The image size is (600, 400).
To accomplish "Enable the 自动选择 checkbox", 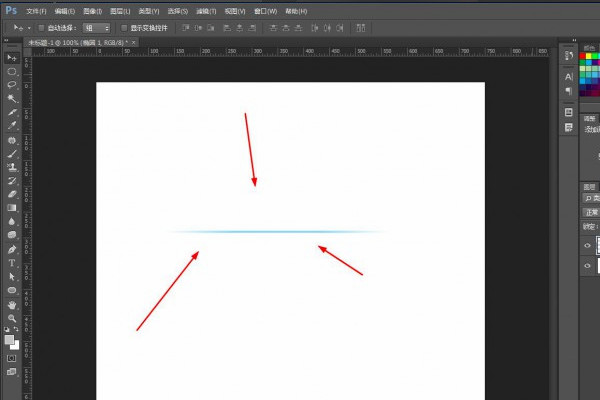I will pyautogui.click(x=41, y=28).
